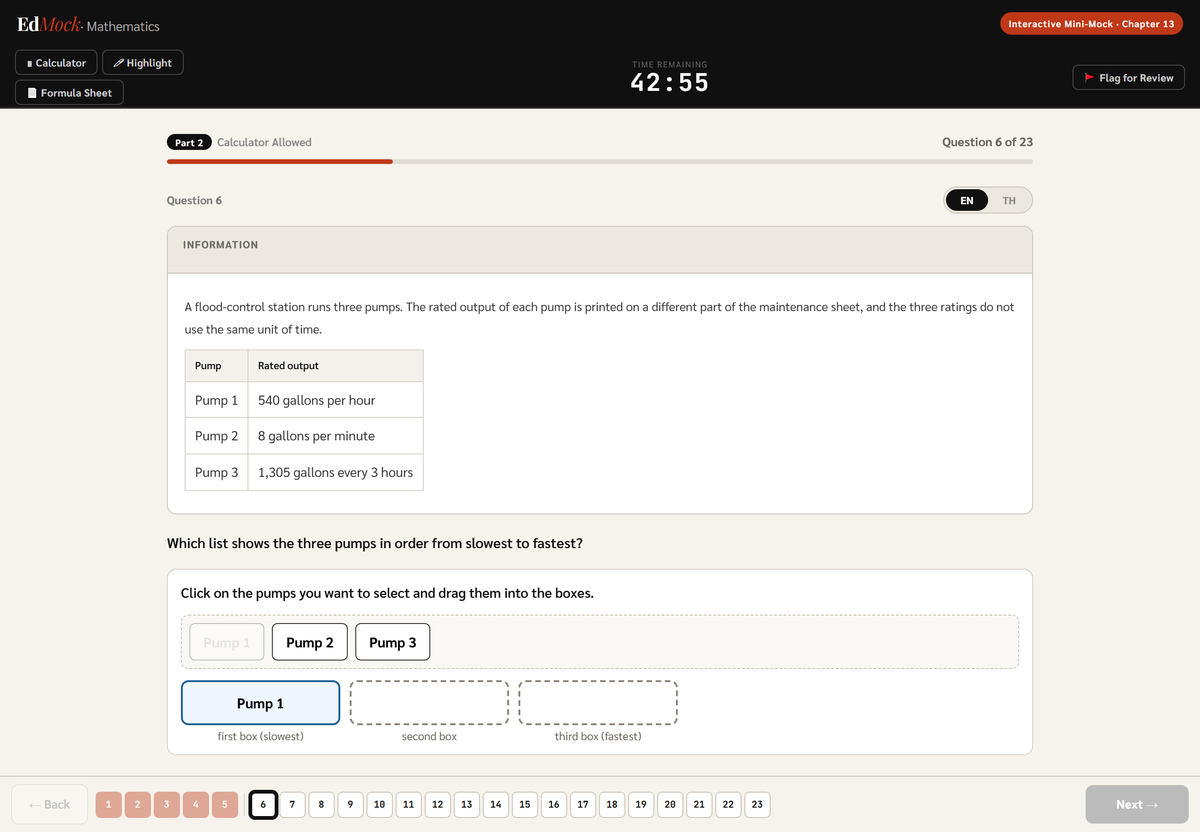Click the 'Rated output' column header

[x=335, y=366]
